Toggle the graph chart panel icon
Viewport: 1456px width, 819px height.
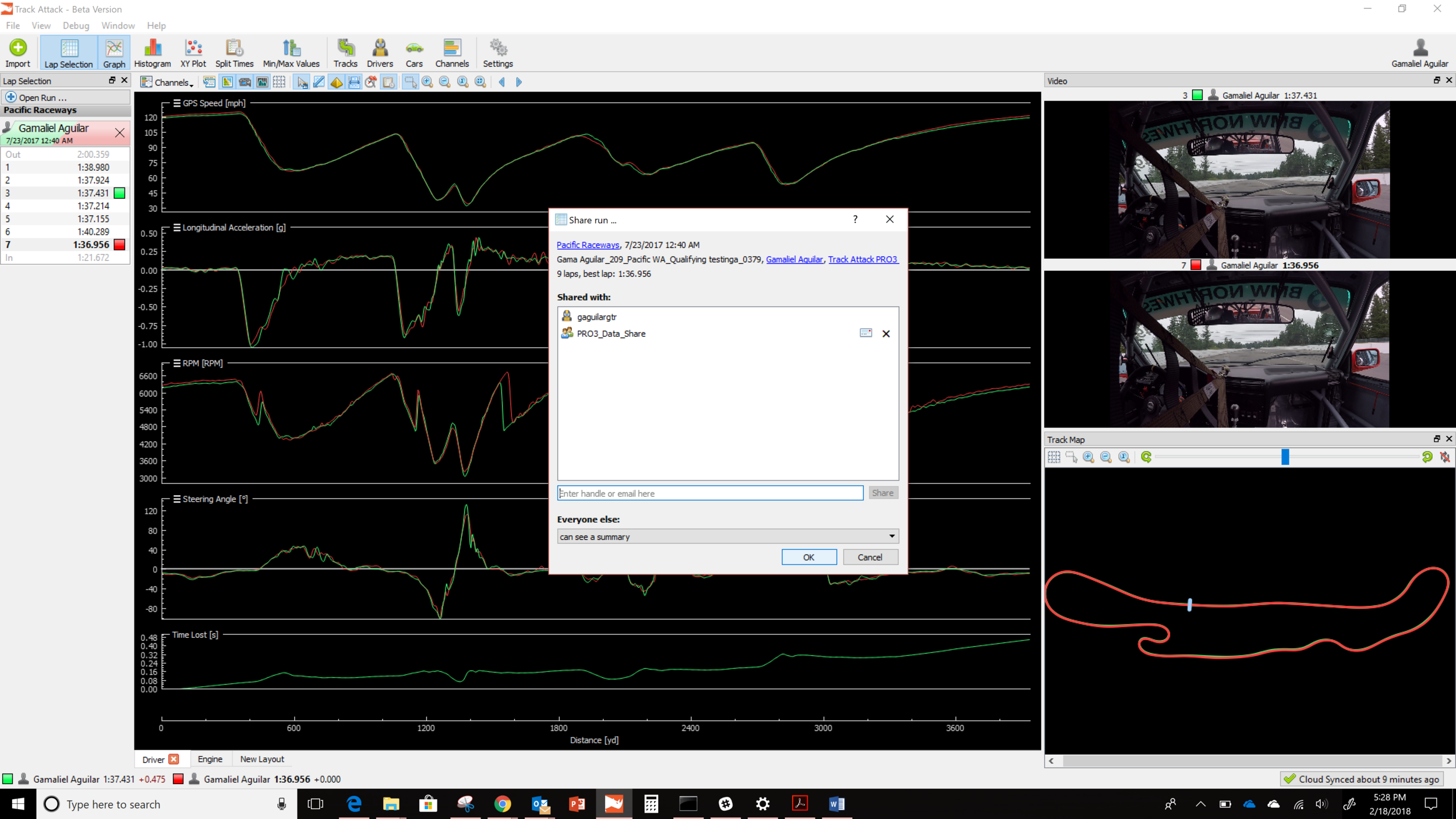pyautogui.click(x=263, y=82)
